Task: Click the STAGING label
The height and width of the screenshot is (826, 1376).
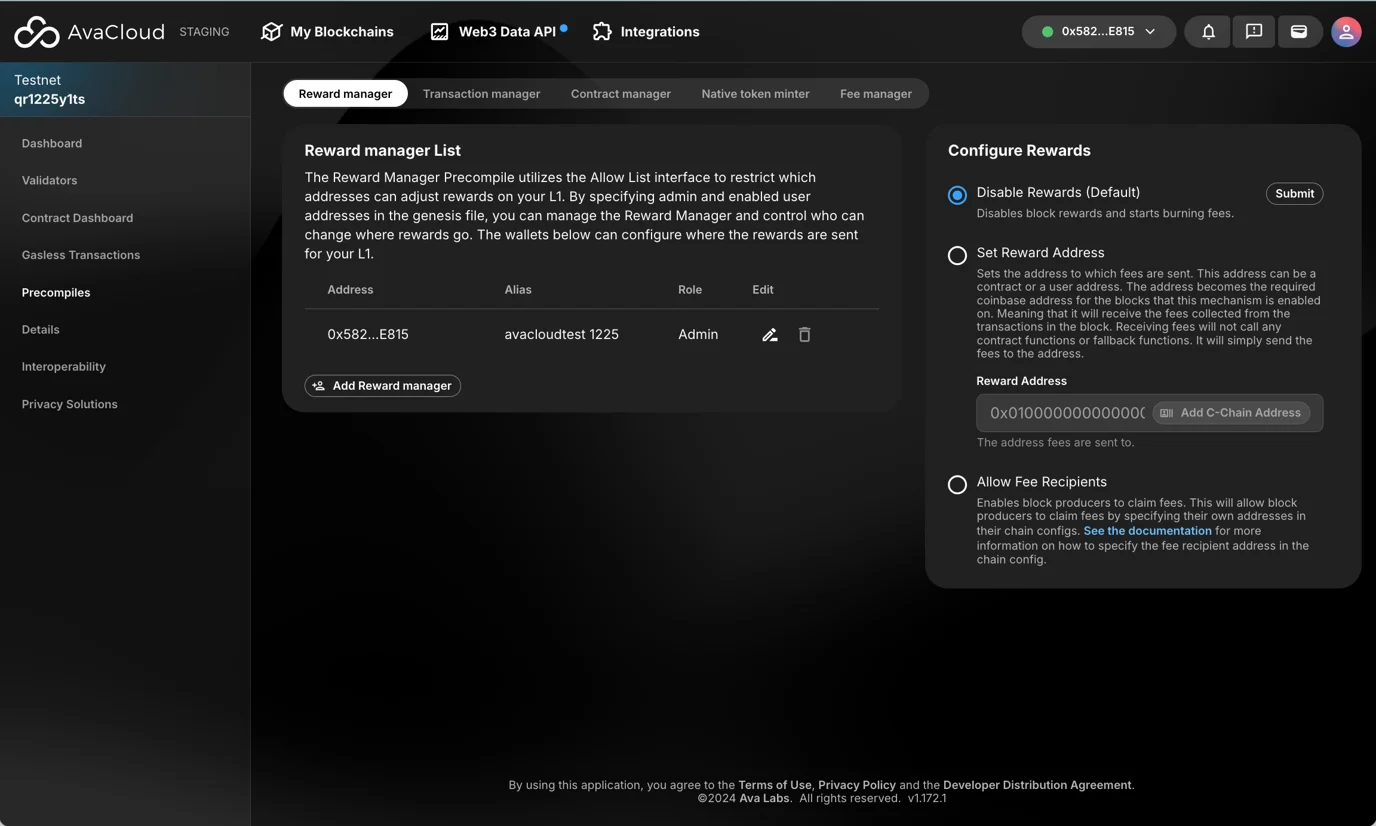Action: (x=204, y=32)
